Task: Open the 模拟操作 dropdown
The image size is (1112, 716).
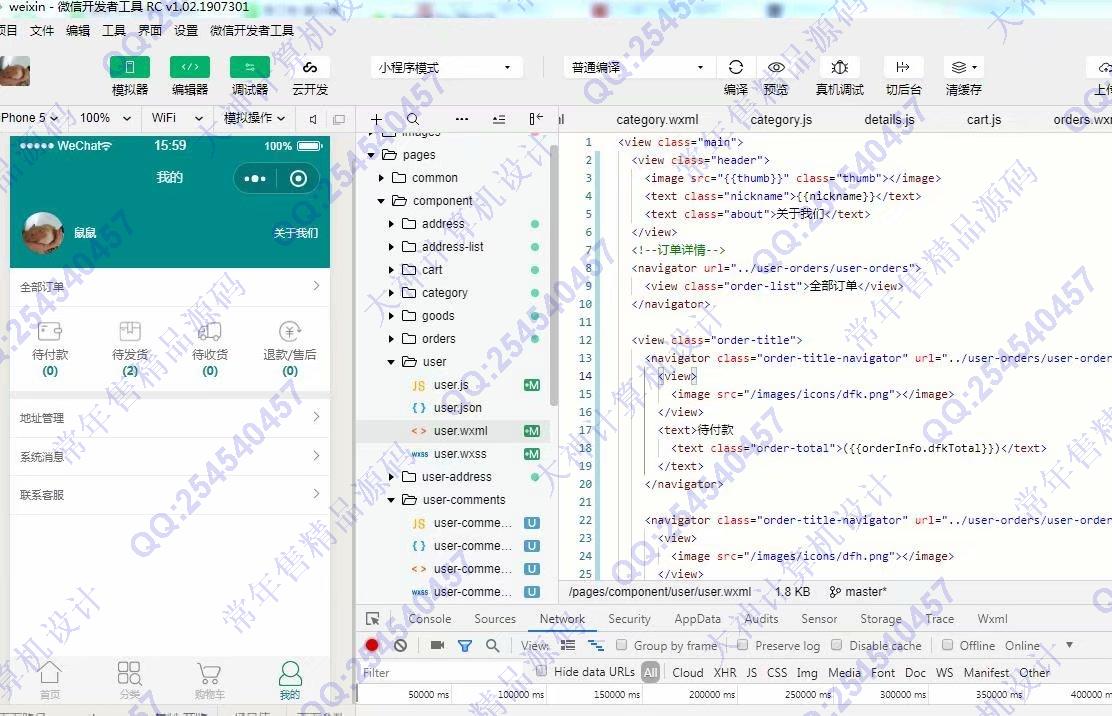Action: click(255, 118)
